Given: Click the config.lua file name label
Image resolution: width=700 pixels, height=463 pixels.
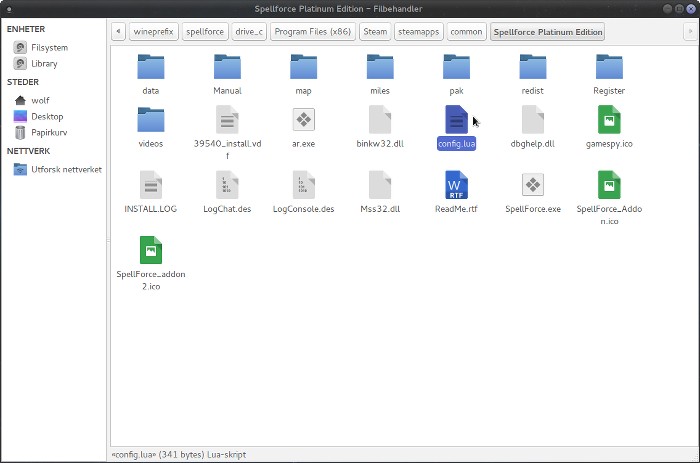Looking at the screenshot, I should (456, 144).
